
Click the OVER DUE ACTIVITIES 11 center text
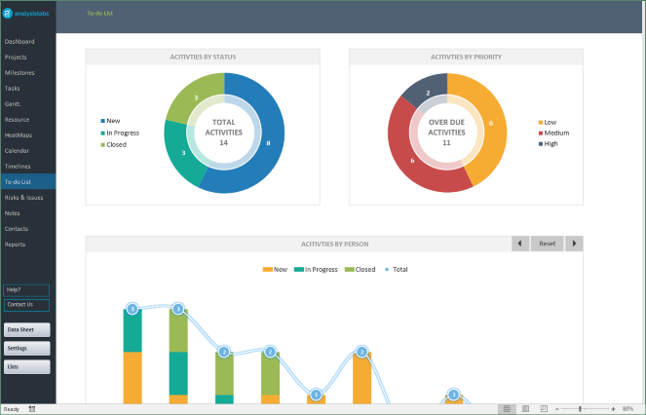(447, 132)
